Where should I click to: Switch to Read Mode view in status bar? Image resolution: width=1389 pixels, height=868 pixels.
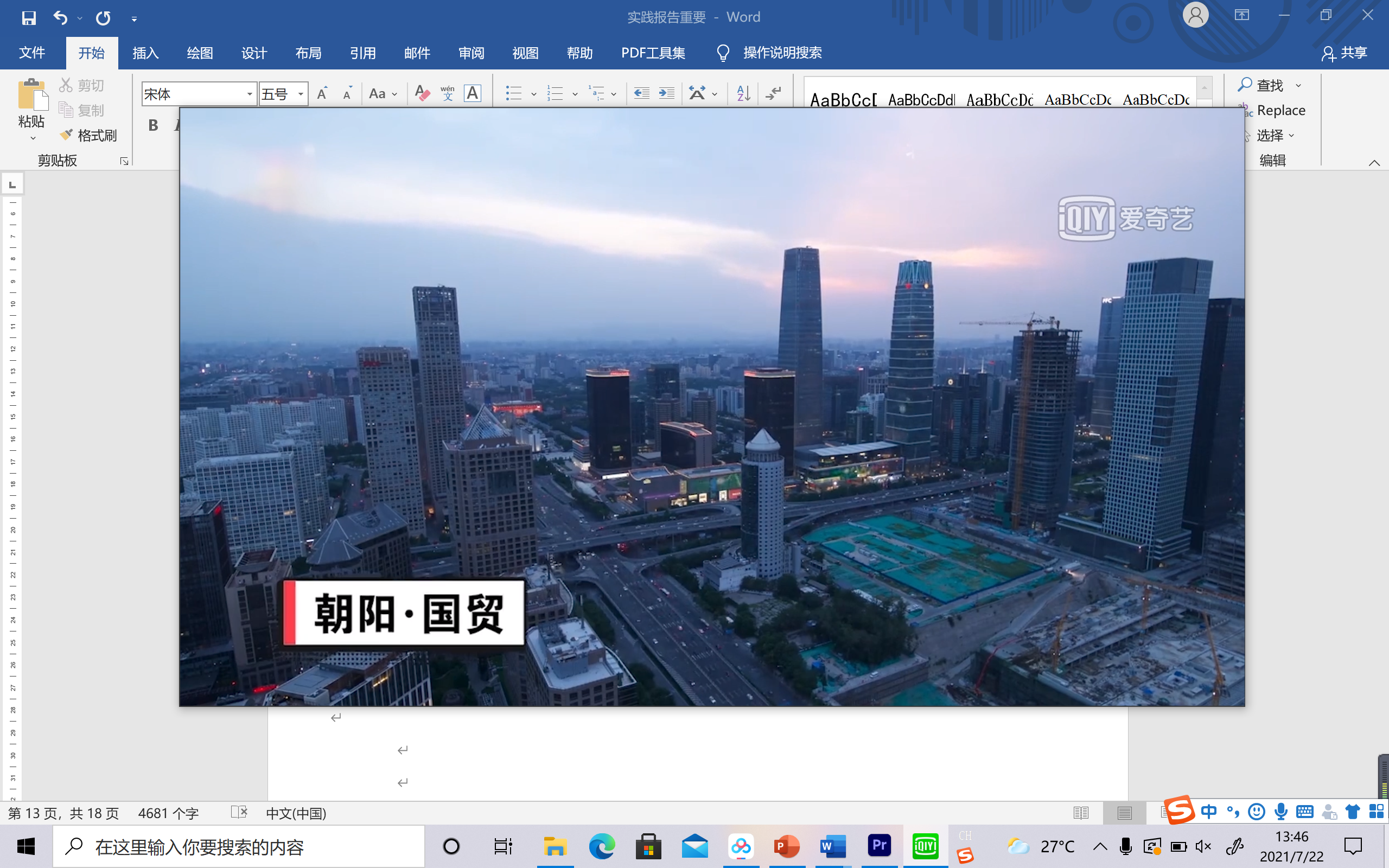(1080, 813)
